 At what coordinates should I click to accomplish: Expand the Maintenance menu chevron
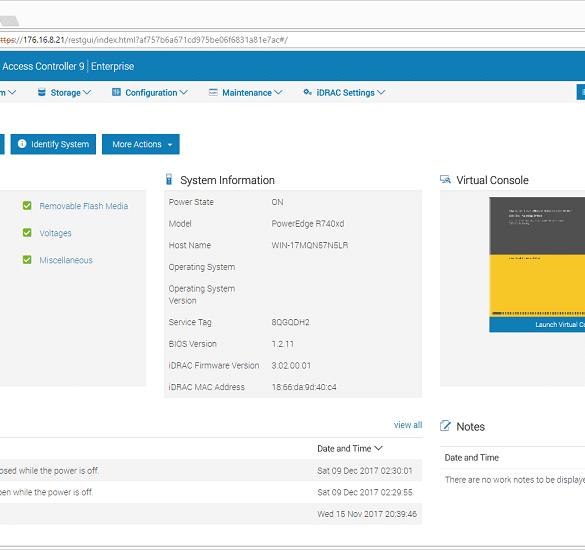pos(278,93)
